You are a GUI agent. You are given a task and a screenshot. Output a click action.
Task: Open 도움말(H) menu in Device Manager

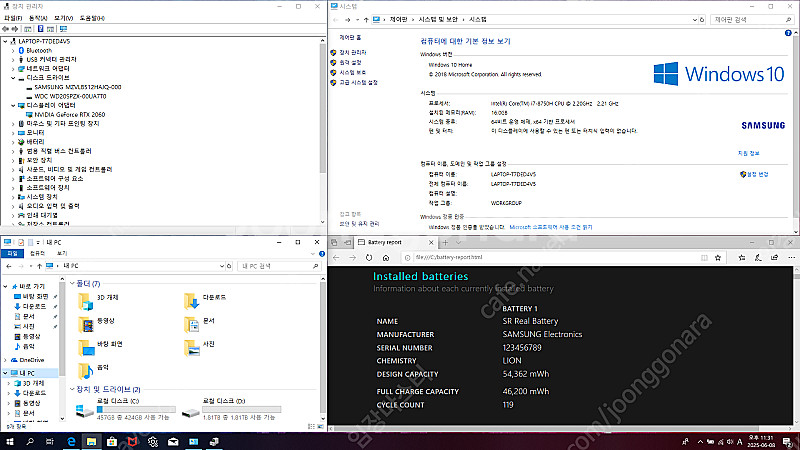point(92,18)
